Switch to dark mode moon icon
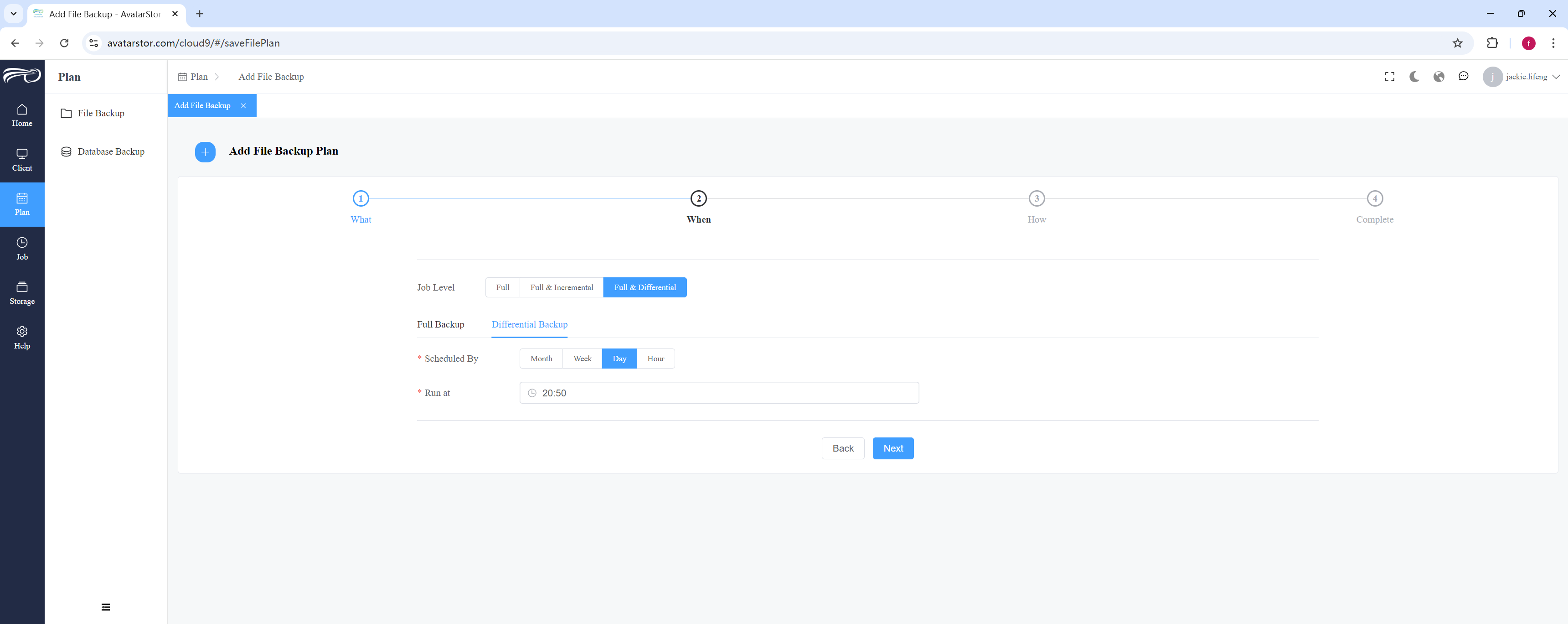This screenshot has height=624, width=1568. tap(1414, 77)
